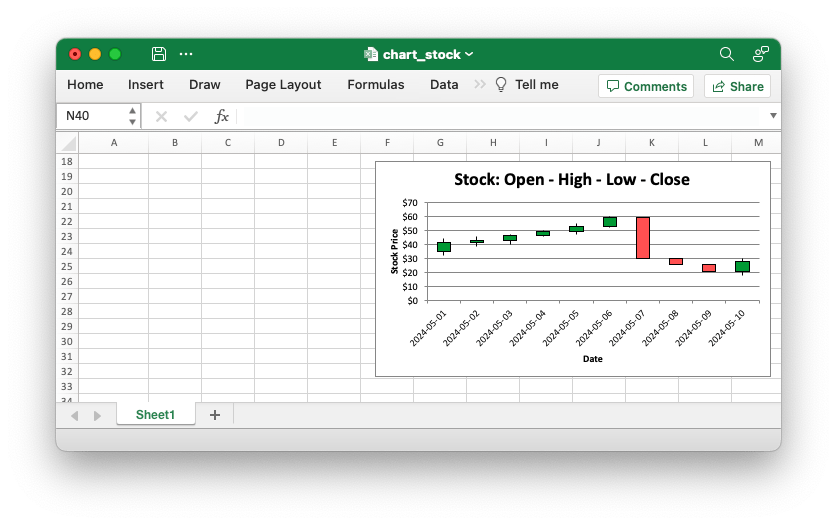
Task: Open the Data tab
Action: click(444, 85)
